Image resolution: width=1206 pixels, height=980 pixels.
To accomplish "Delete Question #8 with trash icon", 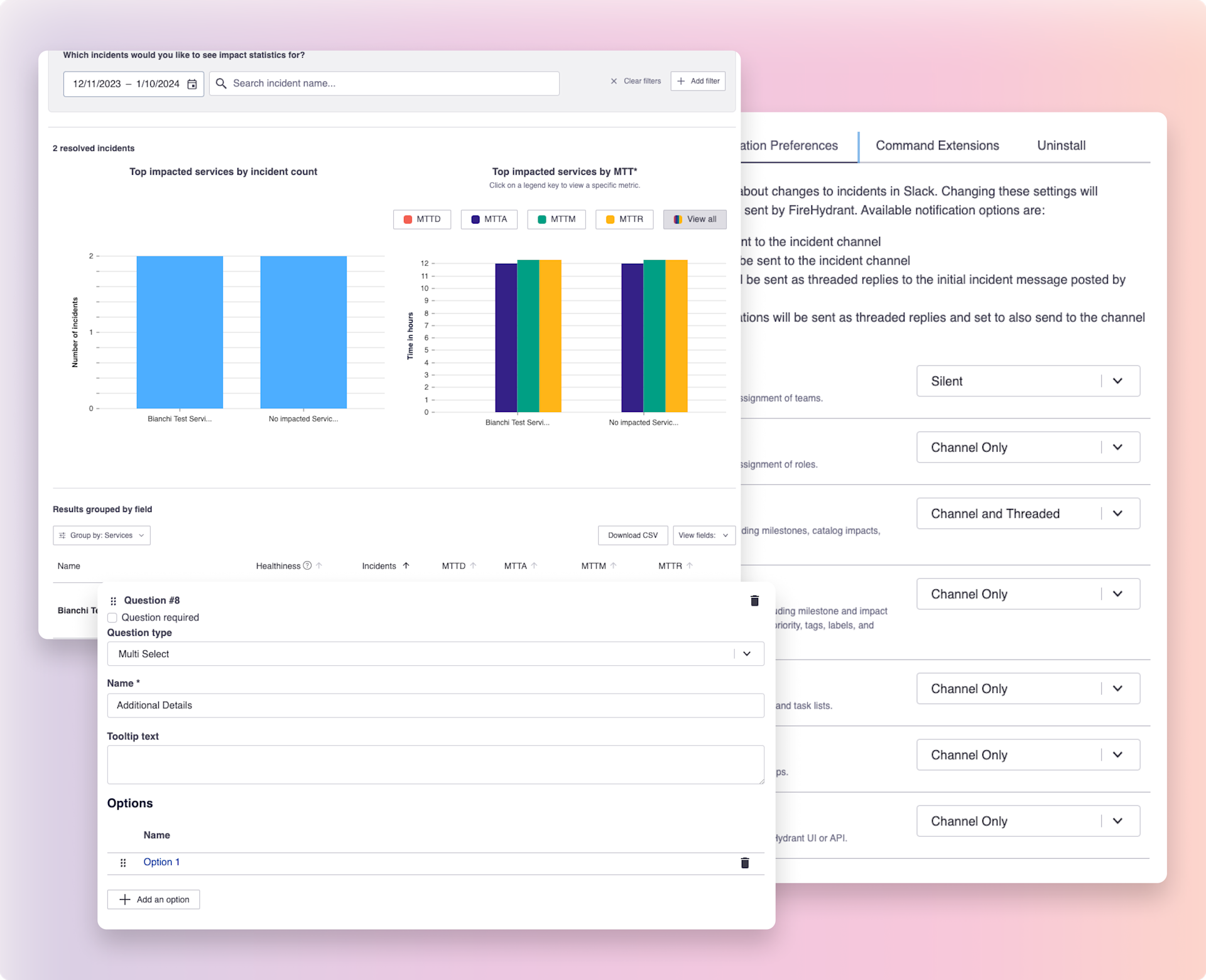I will pos(754,601).
